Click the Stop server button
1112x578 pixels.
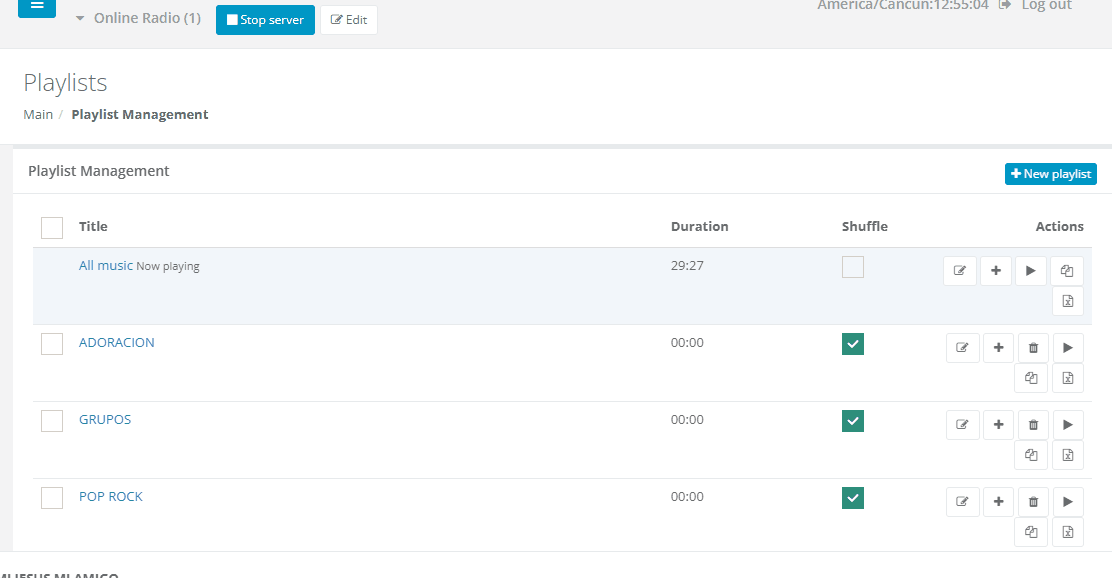point(265,20)
